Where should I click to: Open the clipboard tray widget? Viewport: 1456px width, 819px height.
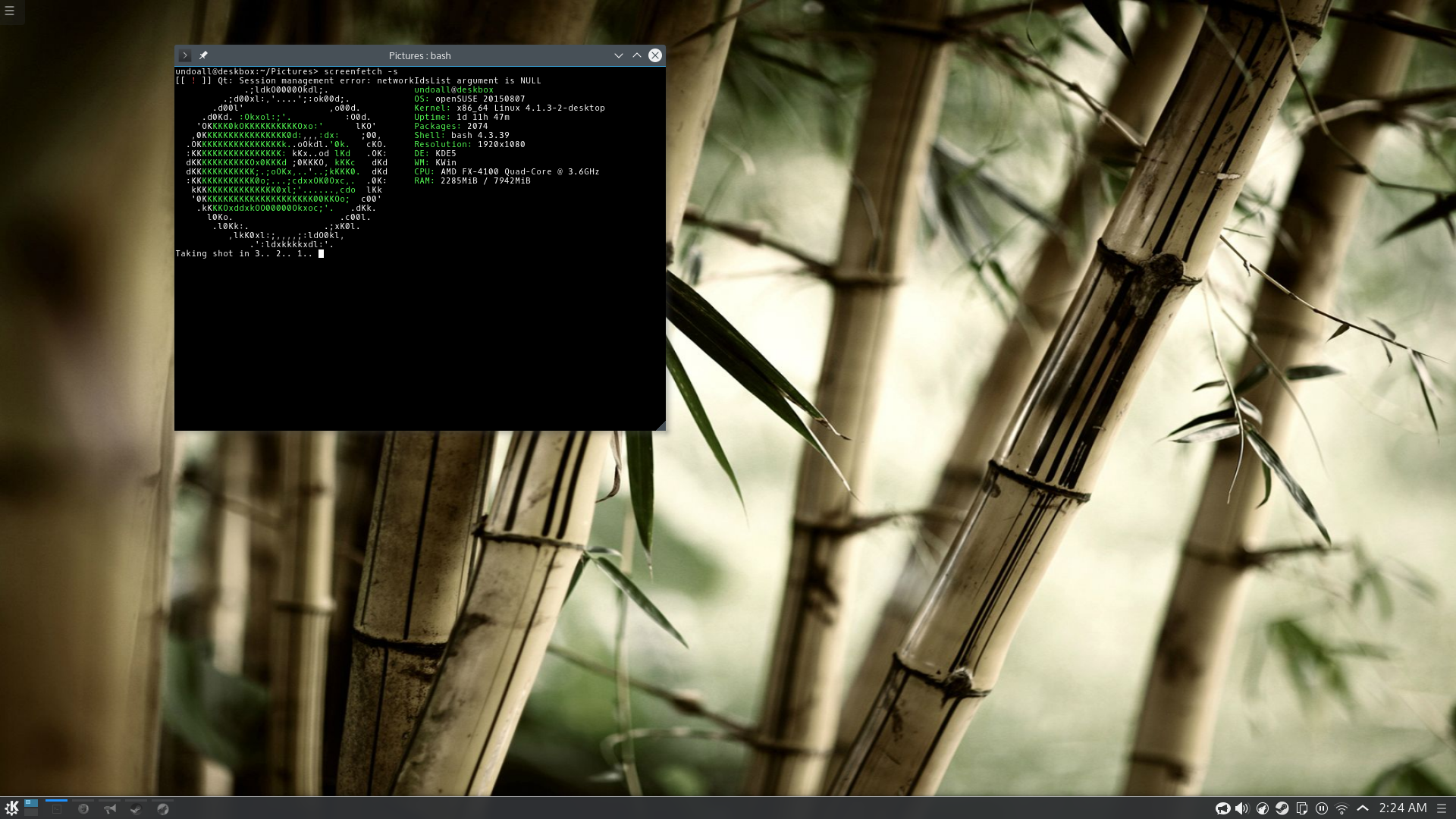[1302, 808]
